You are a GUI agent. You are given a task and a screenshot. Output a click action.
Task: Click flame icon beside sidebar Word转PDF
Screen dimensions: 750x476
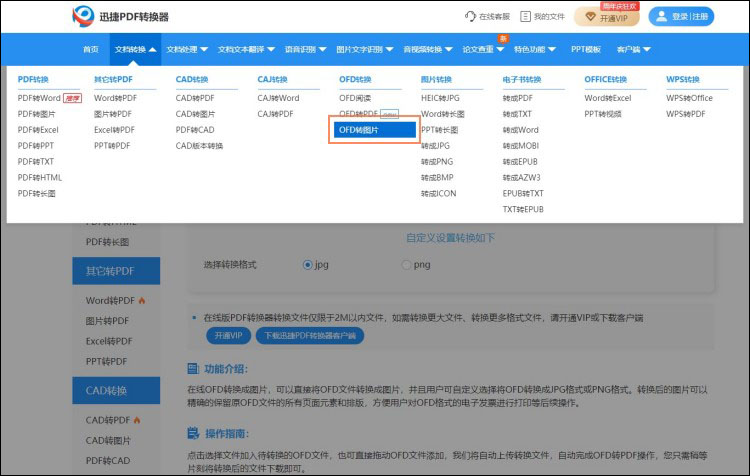pyautogui.click(x=142, y=301)
